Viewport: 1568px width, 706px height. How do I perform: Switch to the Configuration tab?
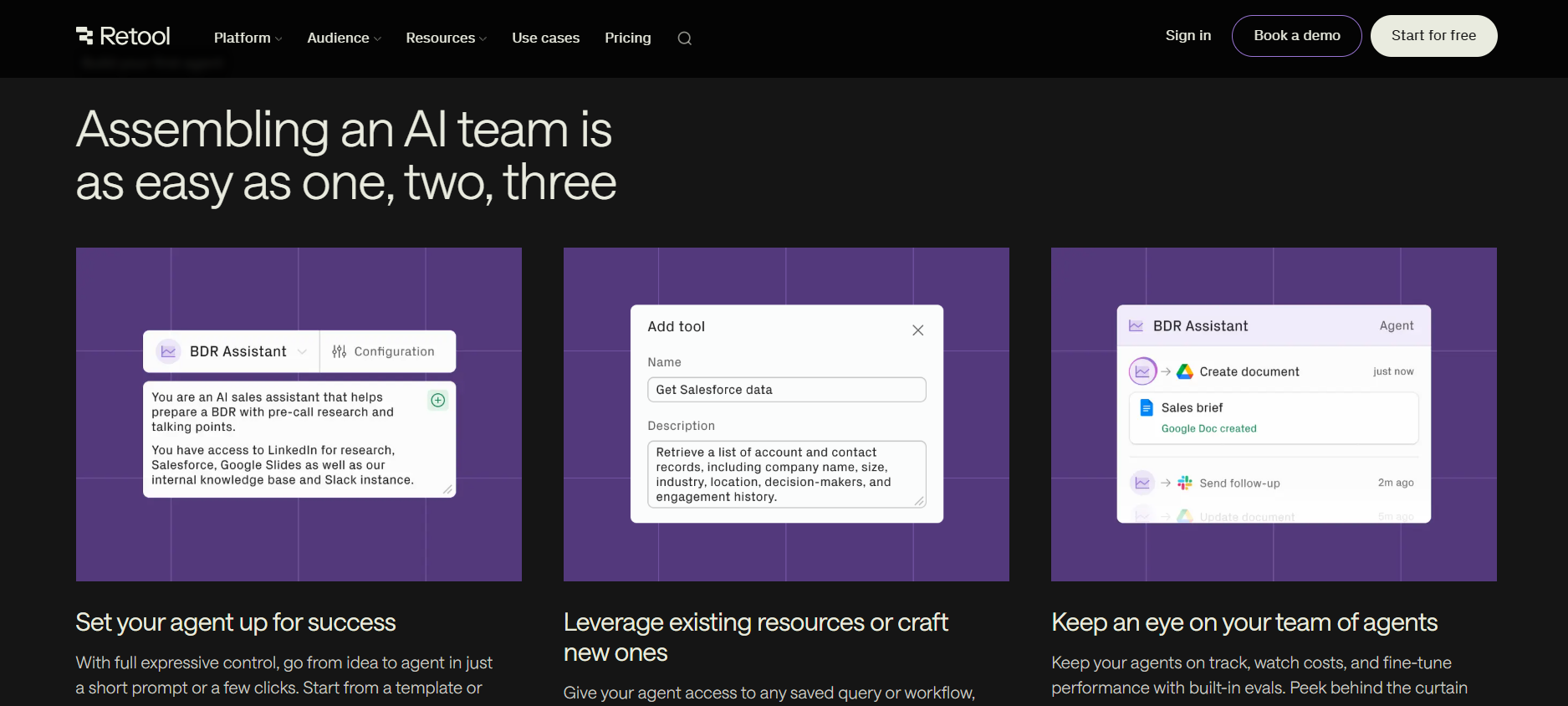384,351
